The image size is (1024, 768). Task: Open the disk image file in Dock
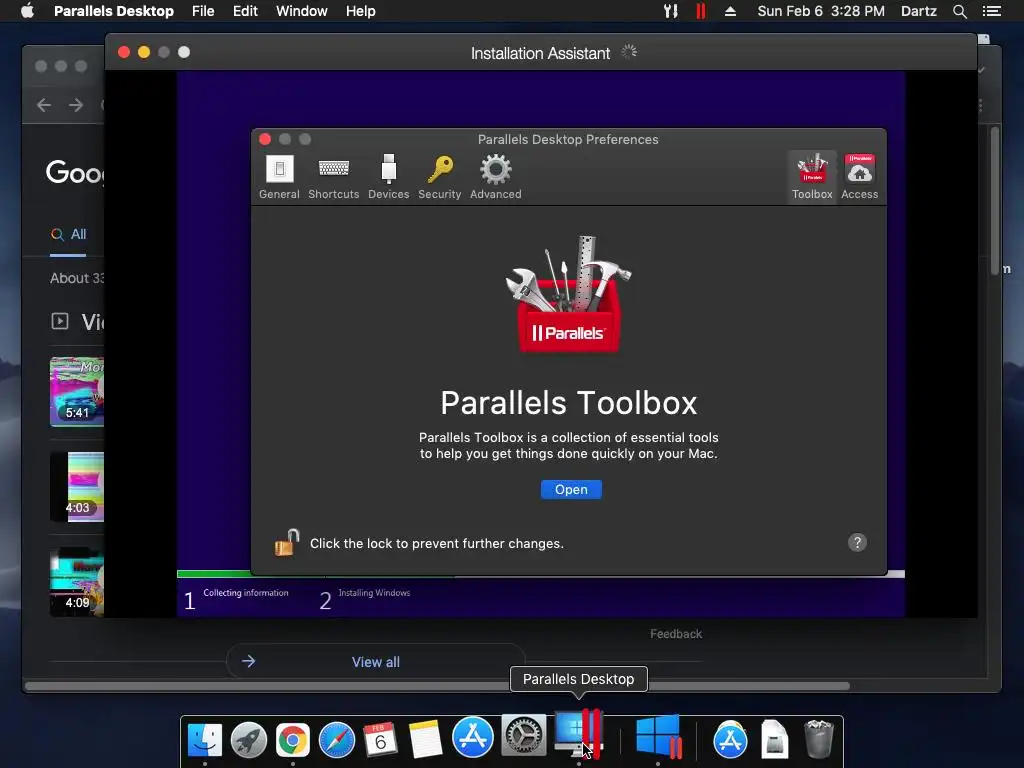coord(774,739)
